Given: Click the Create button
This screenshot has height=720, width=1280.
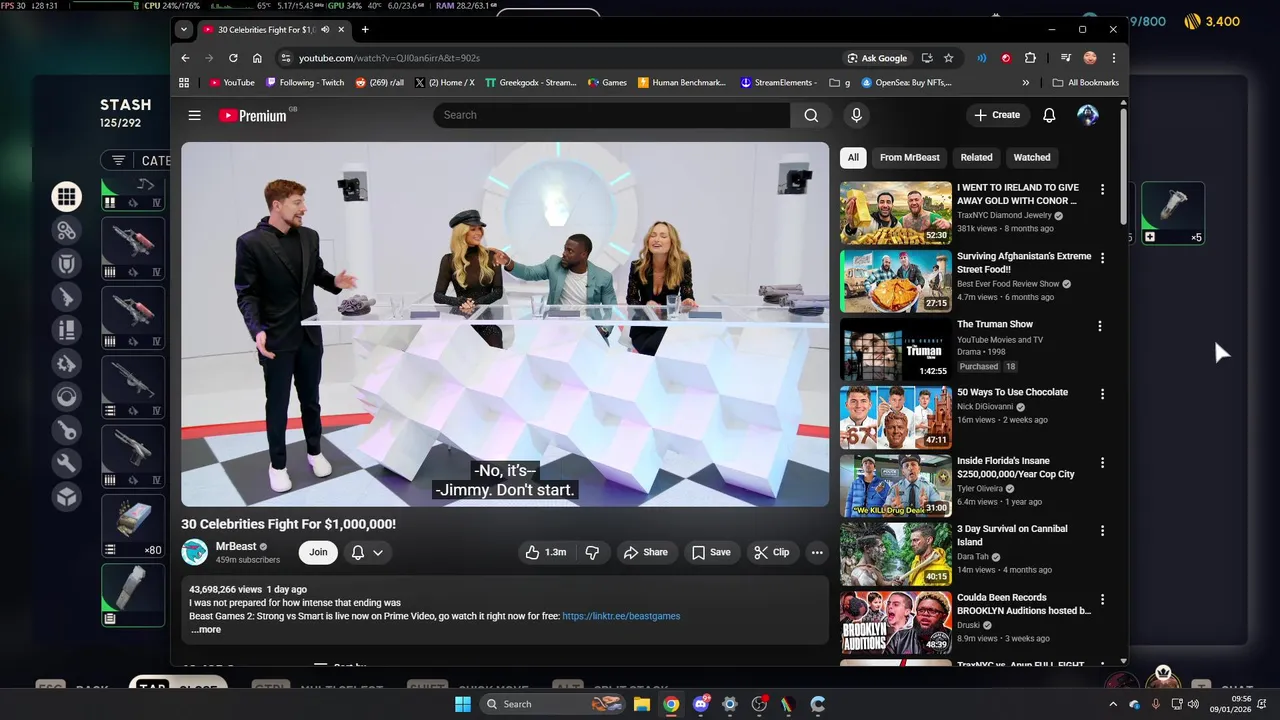Looking at the screenshot, I should point(997,115).
